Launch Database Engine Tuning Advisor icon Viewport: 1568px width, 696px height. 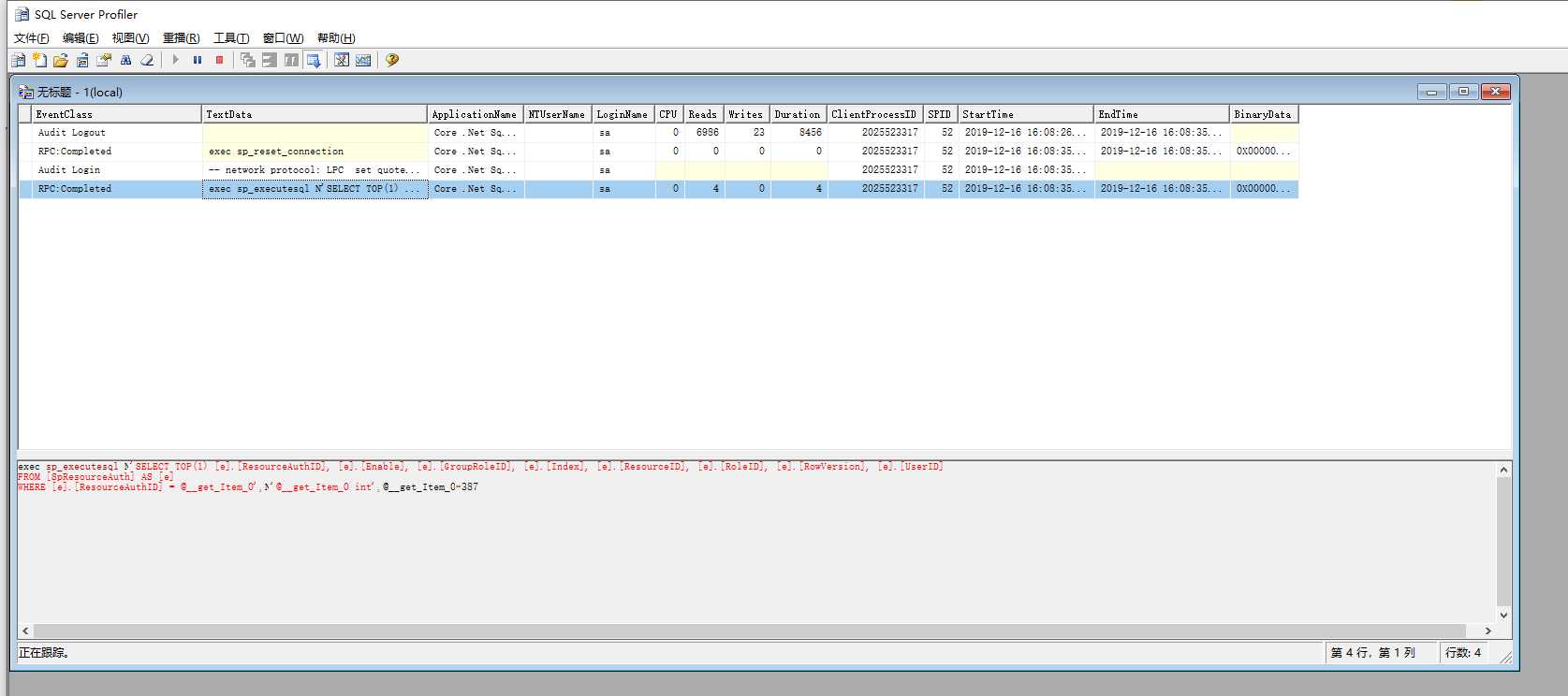click(342, 60)
